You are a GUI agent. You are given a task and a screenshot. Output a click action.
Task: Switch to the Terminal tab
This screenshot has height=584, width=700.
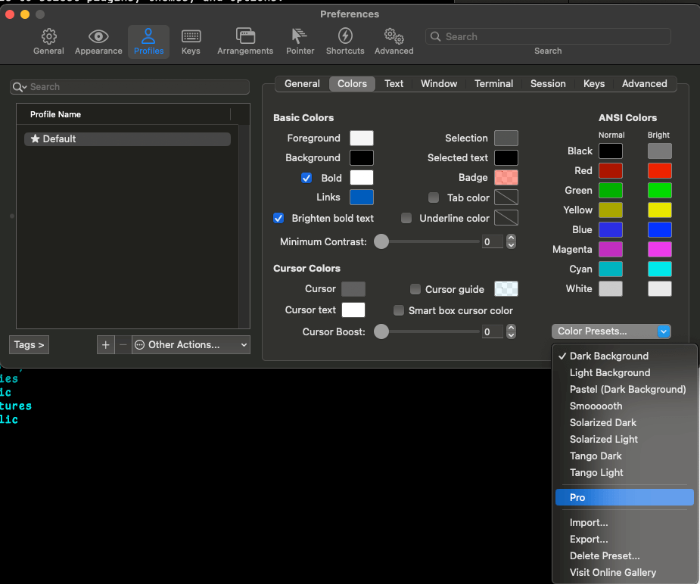(494, 84)
